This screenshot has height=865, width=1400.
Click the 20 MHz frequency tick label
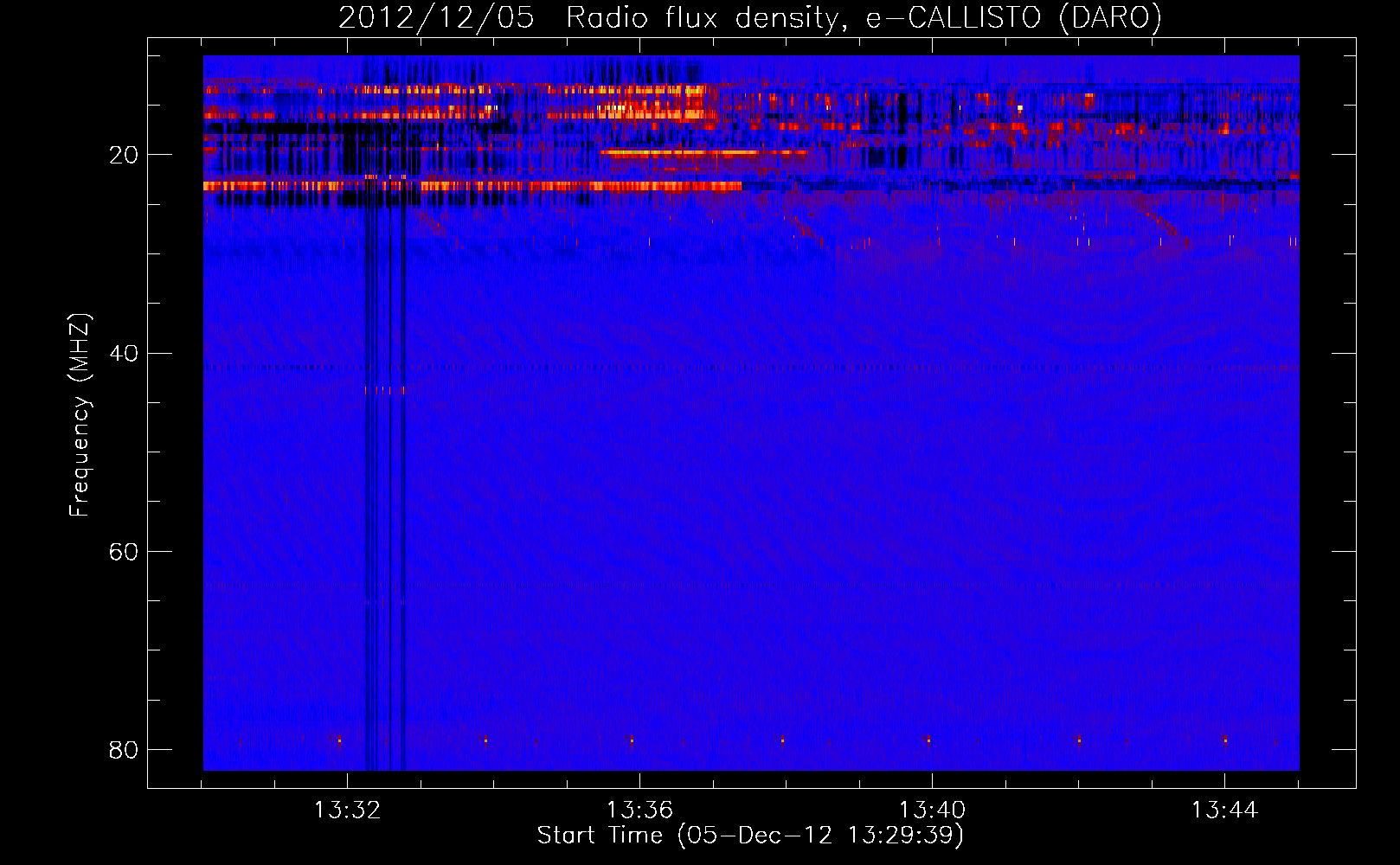point(123,156)
